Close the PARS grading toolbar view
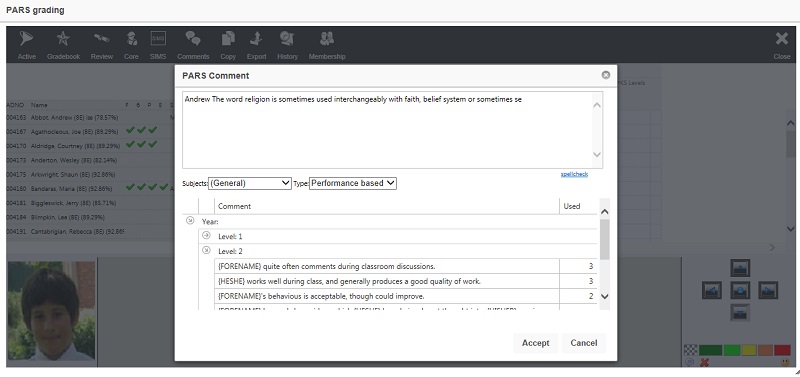Screen dimensions: 800x378 point(782,44)
